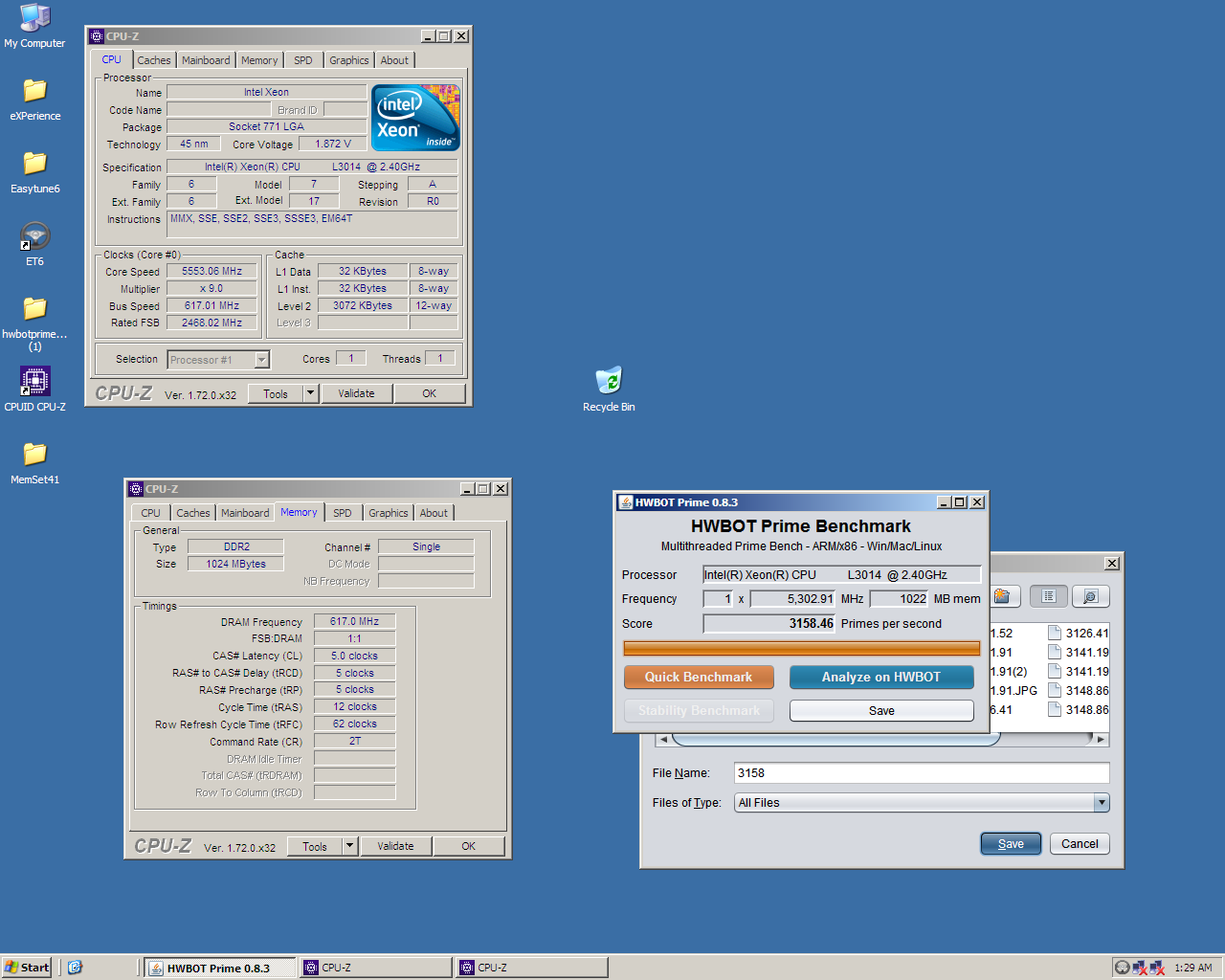Click the Intel Xeon logo in CPU-Z
The image size is (1225, 980).
(x=415, y=118)
